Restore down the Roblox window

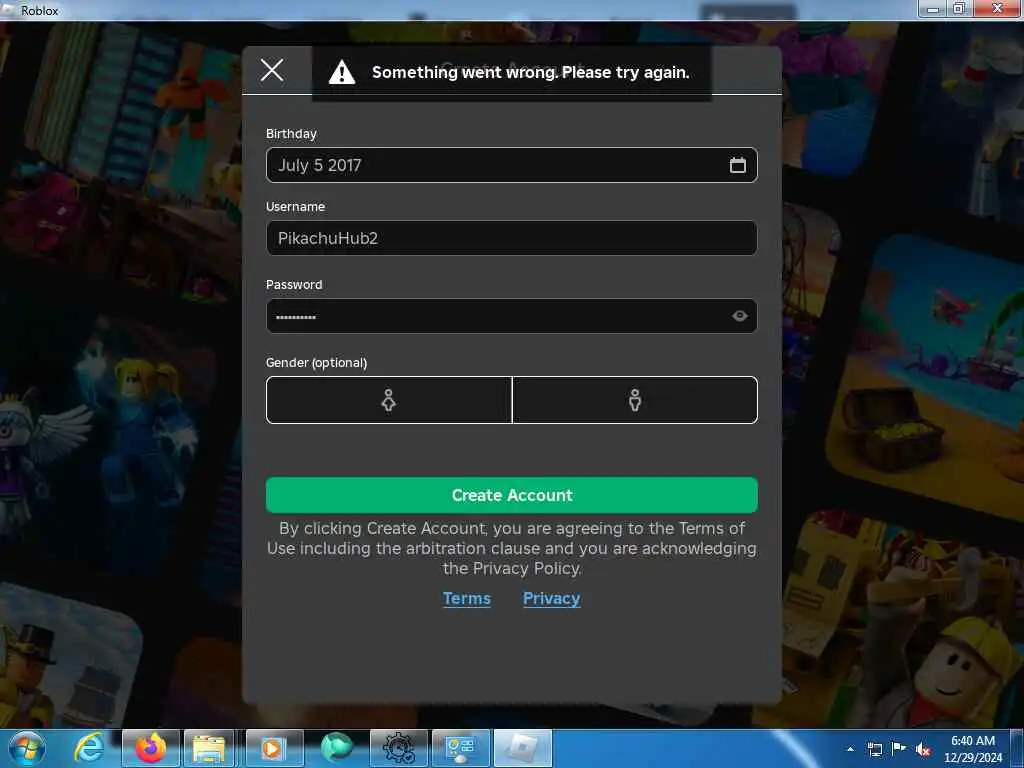(959, 9)
